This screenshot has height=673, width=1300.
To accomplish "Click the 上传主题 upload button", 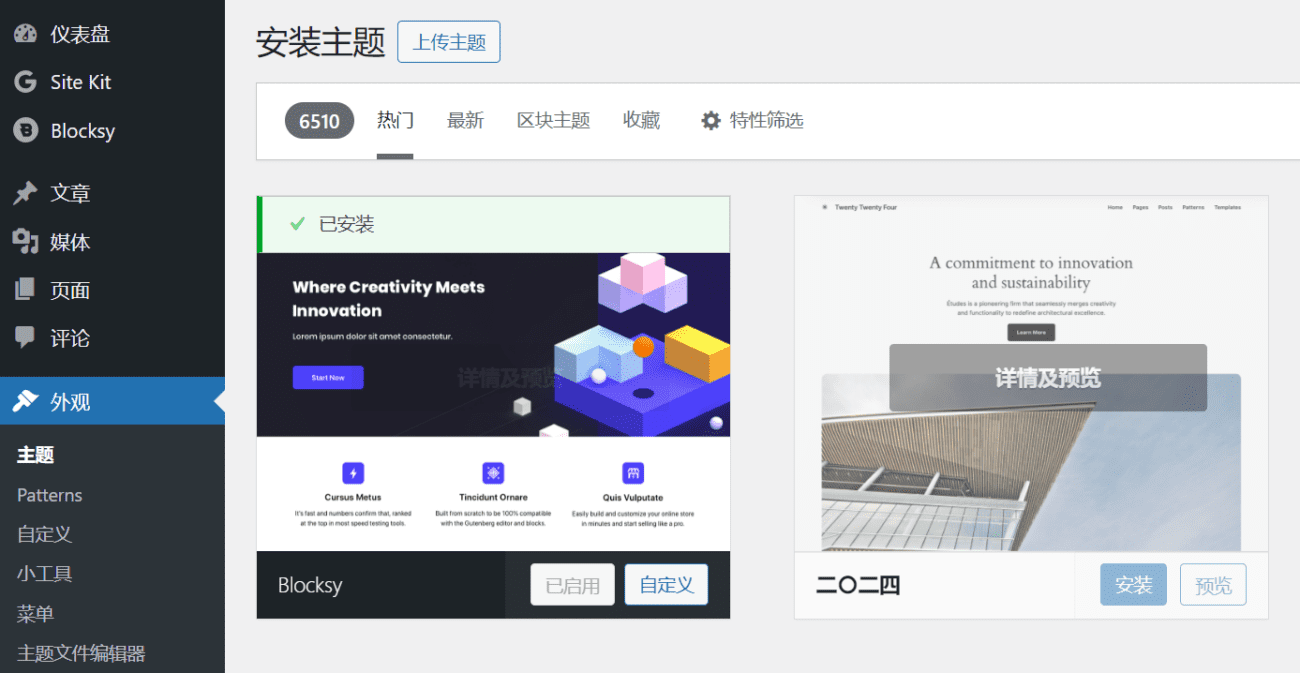I will 449,42.
